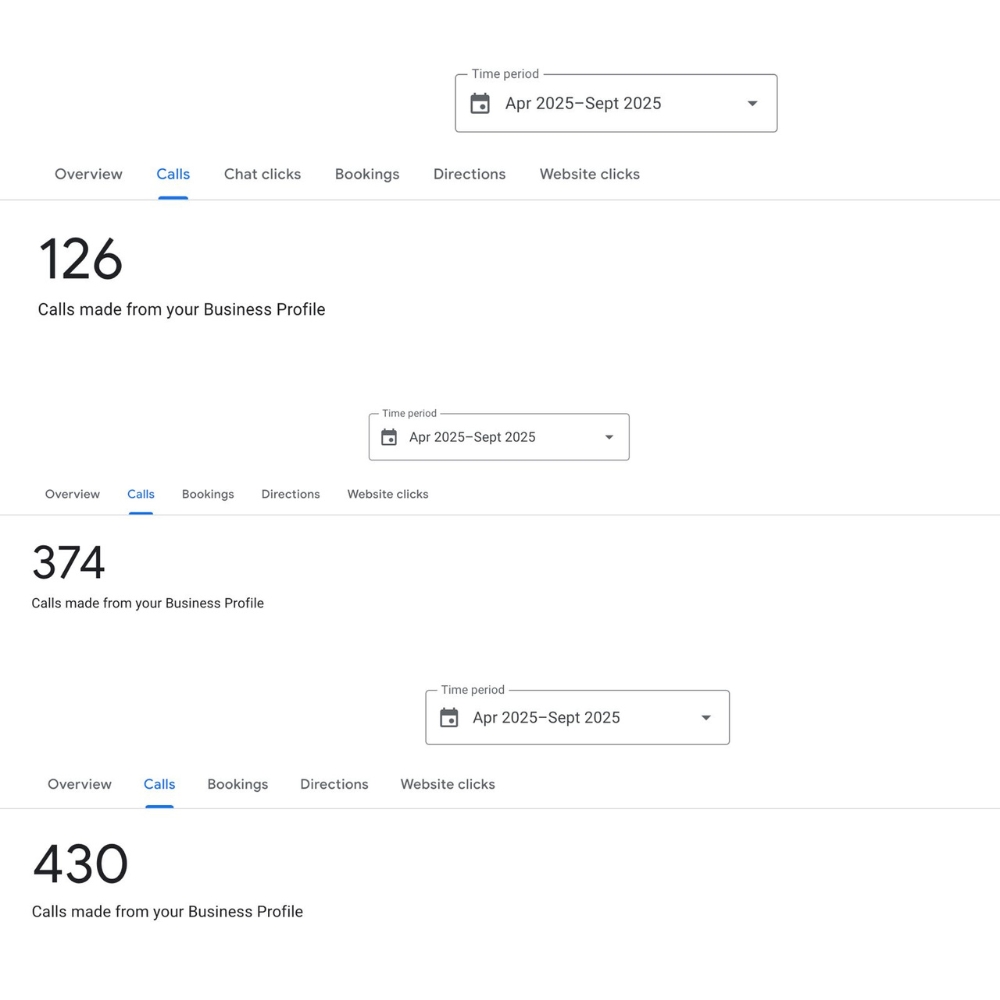1000x1000 pixels.
Task: Switch to Overview tab in the 430-calls panel
Action: (79, 784)
